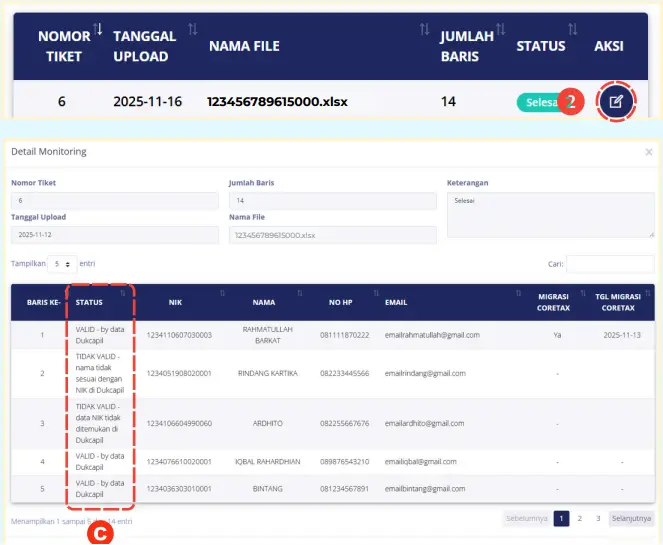The height and width of the screenshot is (545, 663).
Task: Click migration date 2025-11-13
Action: coord(622,335)
